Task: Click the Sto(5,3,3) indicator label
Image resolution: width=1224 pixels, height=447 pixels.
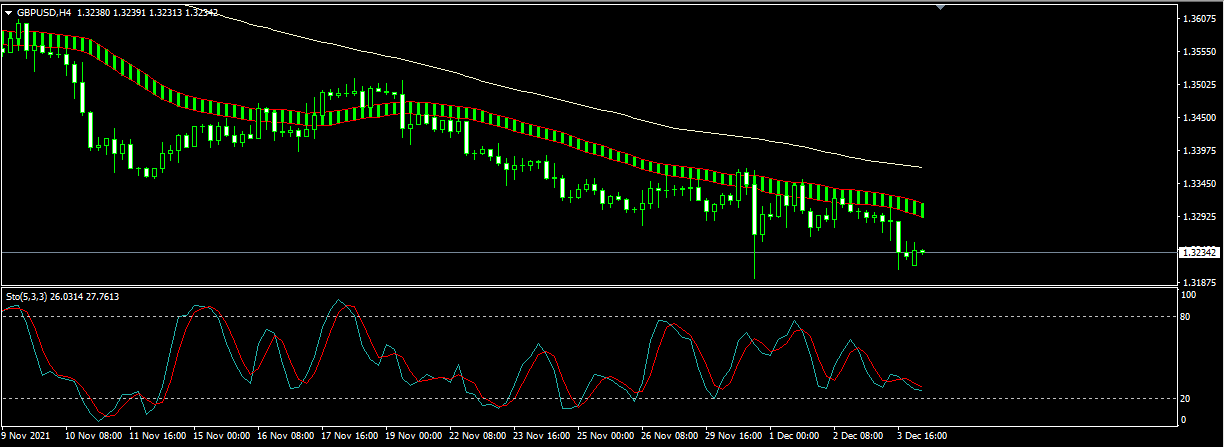Action: tap(27, 296)
